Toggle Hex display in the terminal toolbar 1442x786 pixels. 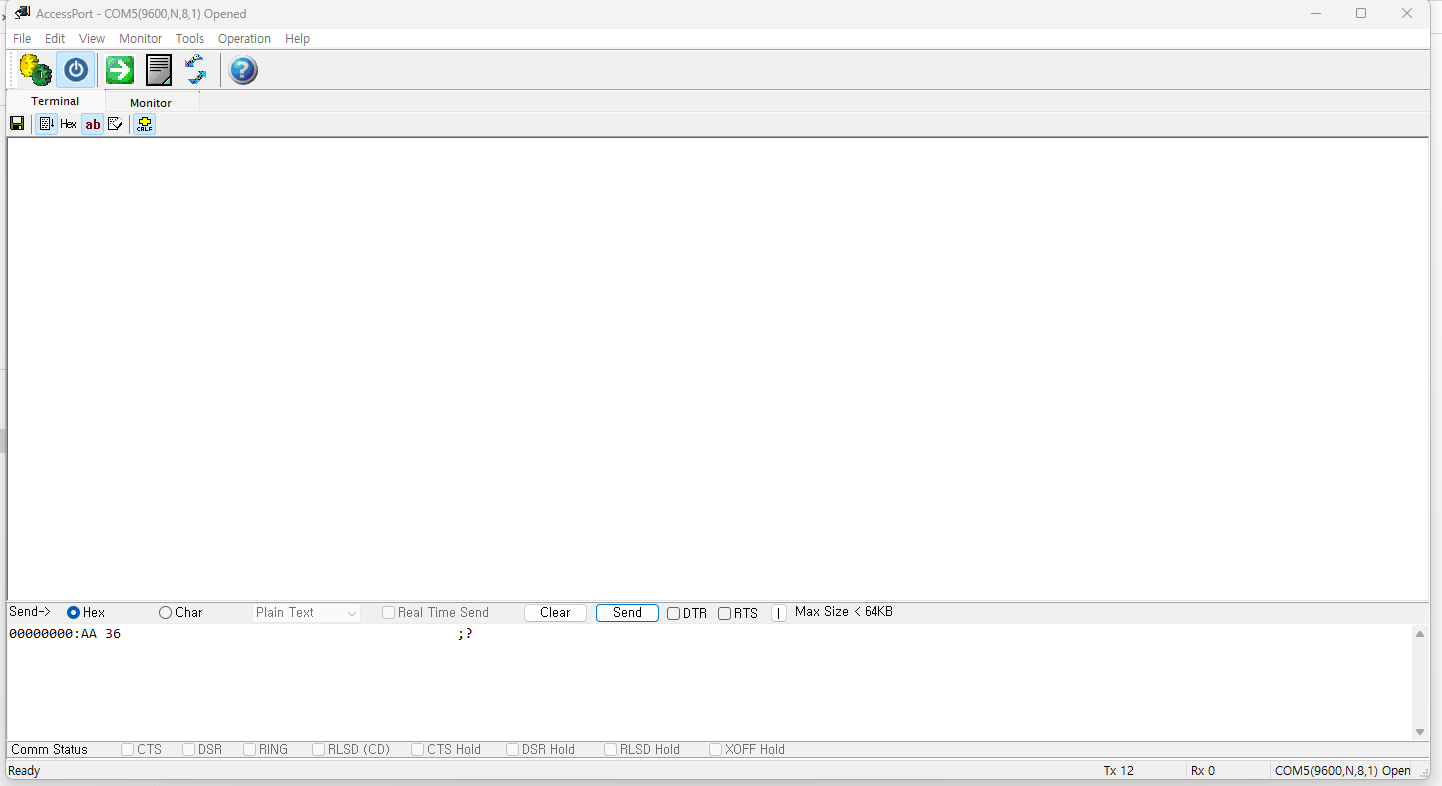coord(68,124)
